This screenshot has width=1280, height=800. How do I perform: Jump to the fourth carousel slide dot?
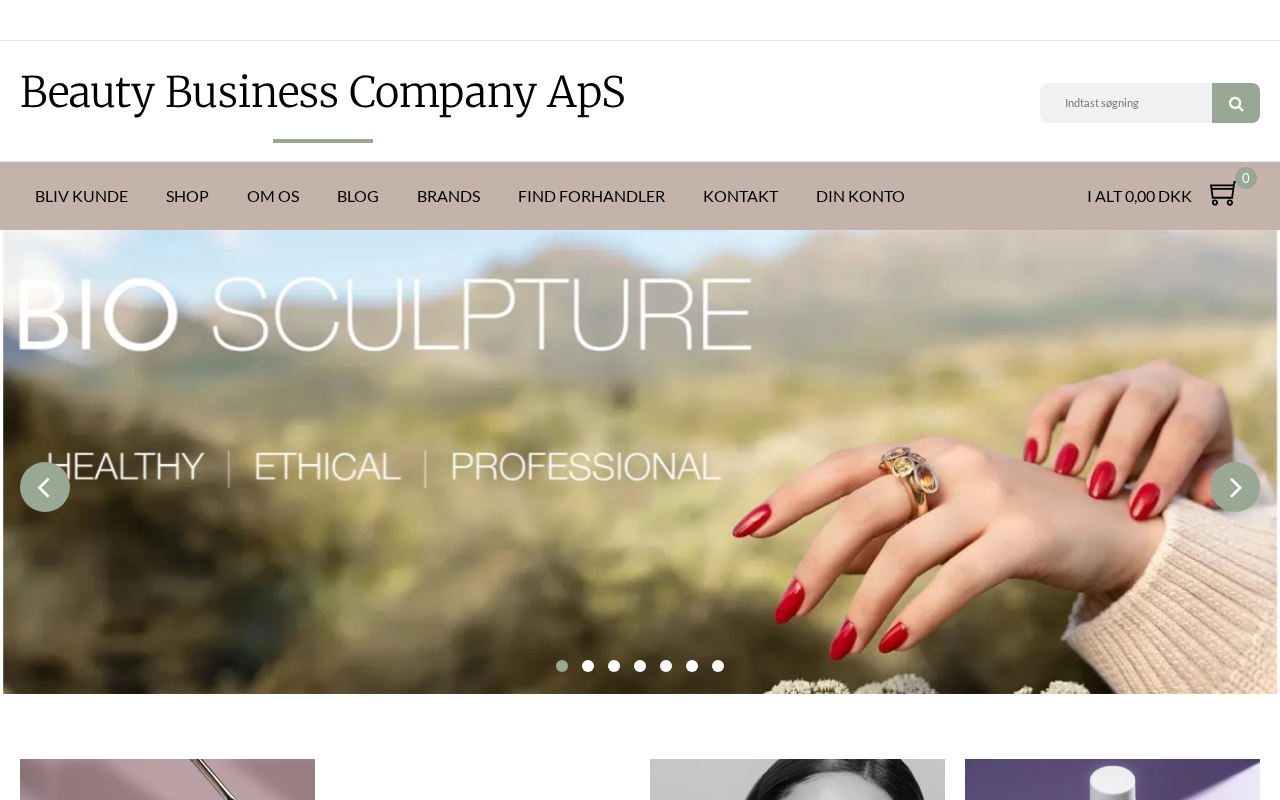click(640, 666)
